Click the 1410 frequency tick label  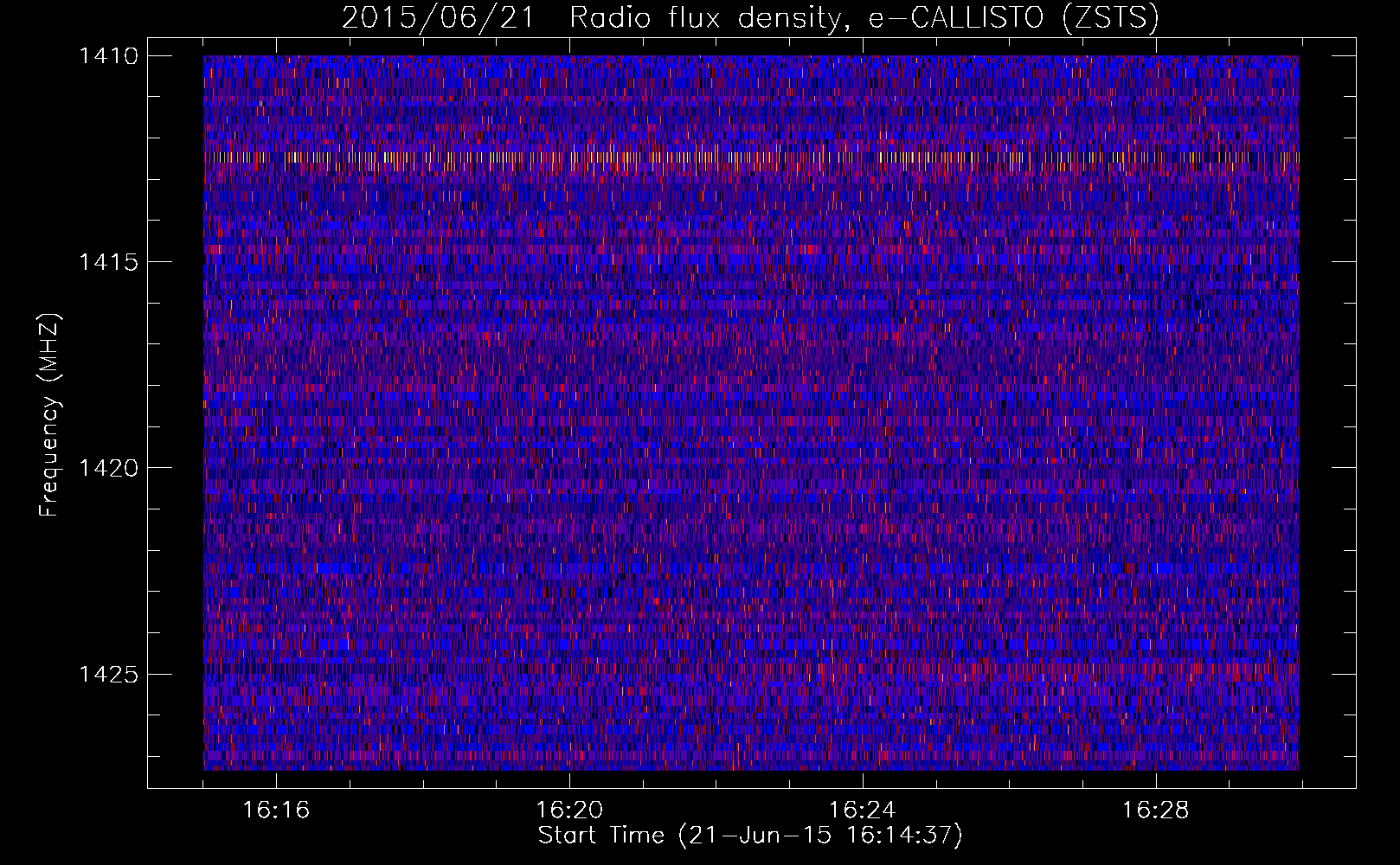click(x=108, y=56)
